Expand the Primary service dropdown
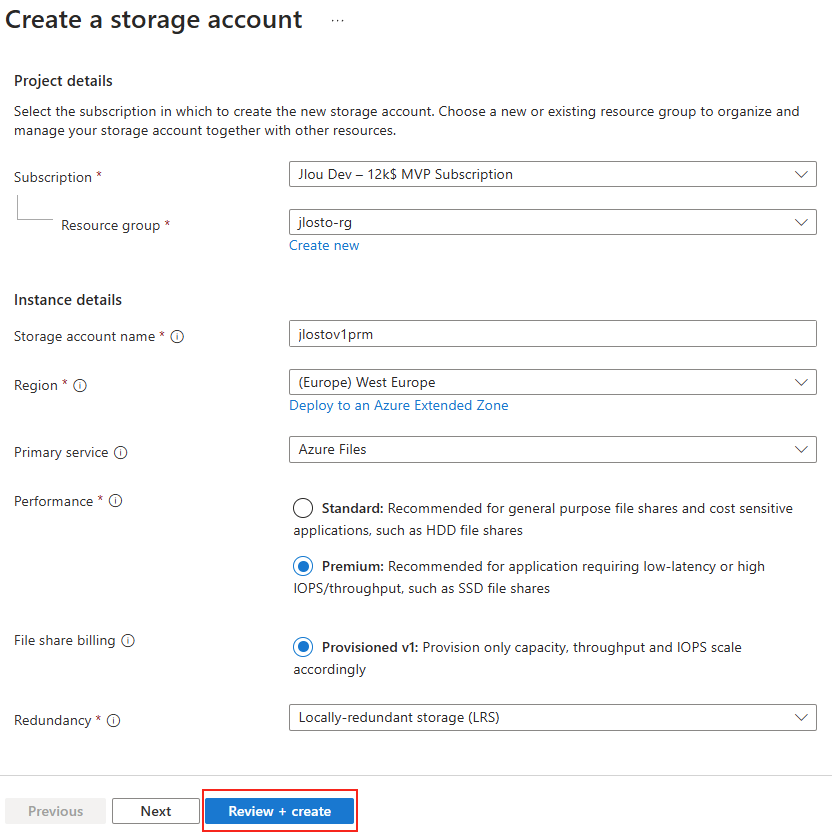This screenshot has height=833, width=832. click(x=553, y=449)
